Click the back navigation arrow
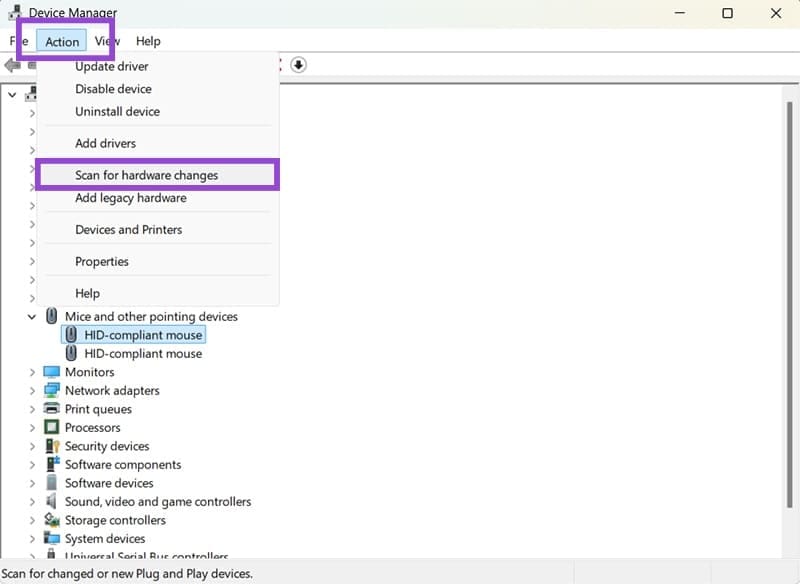The height and width of the screenshot is (584, 800). tap(12, 65)
